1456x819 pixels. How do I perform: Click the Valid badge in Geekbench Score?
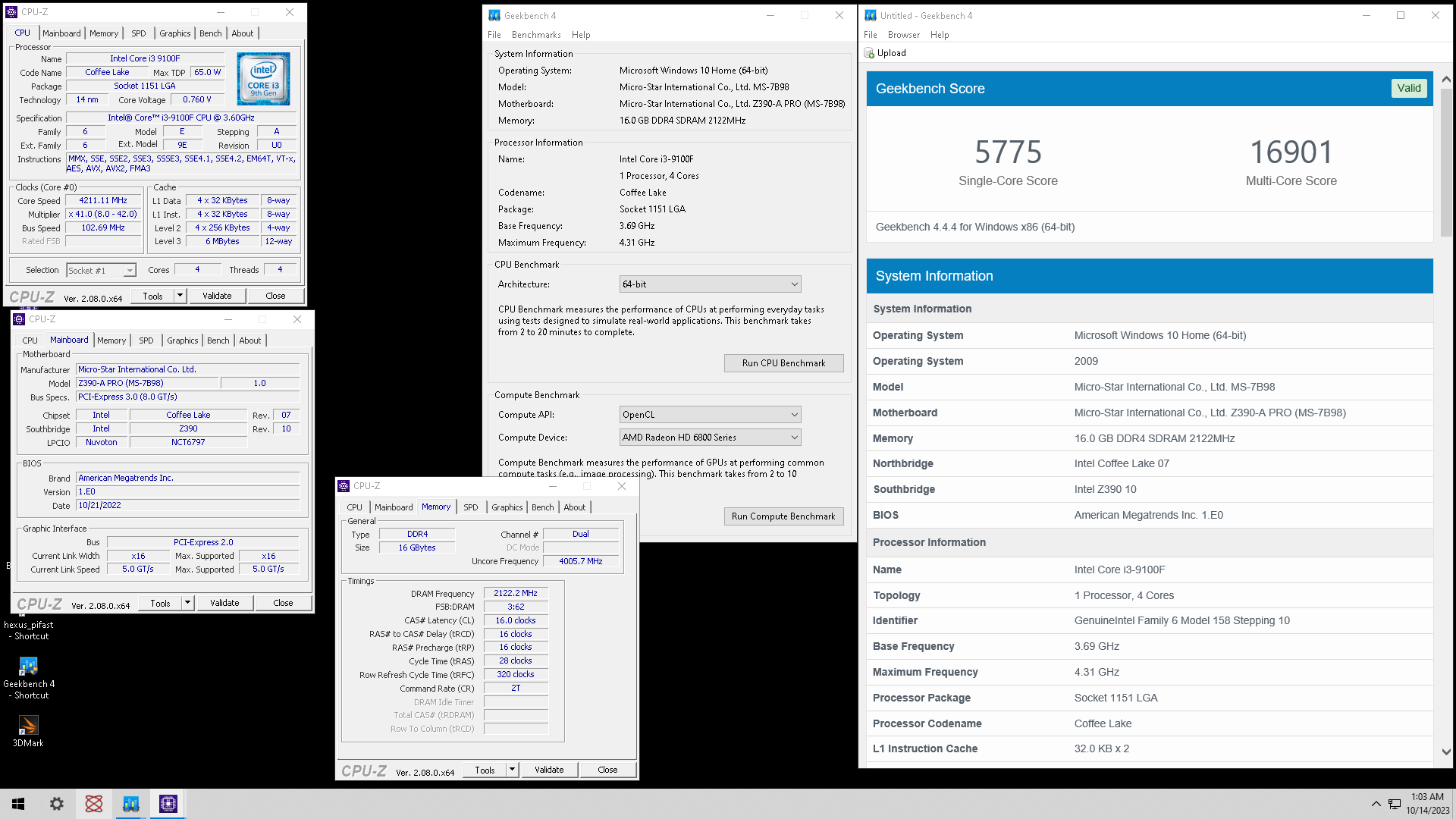[1409, 88]
